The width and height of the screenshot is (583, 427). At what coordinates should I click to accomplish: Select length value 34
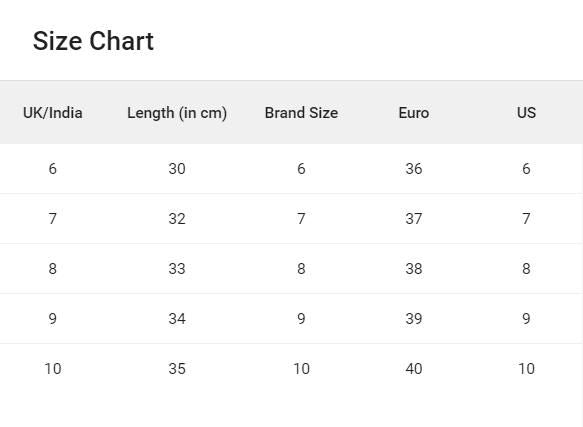[177, 319]
